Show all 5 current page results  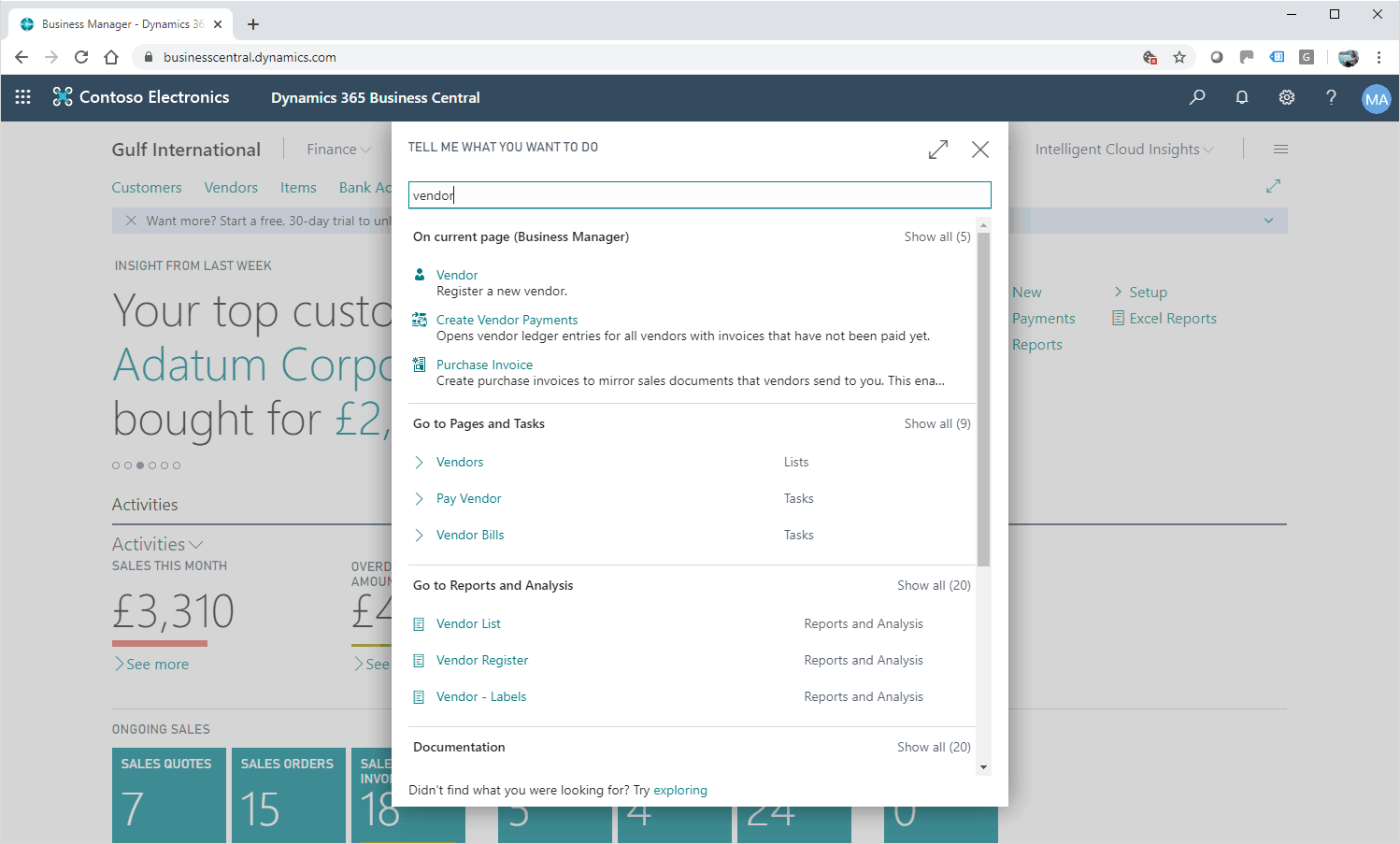coord(937,236)
